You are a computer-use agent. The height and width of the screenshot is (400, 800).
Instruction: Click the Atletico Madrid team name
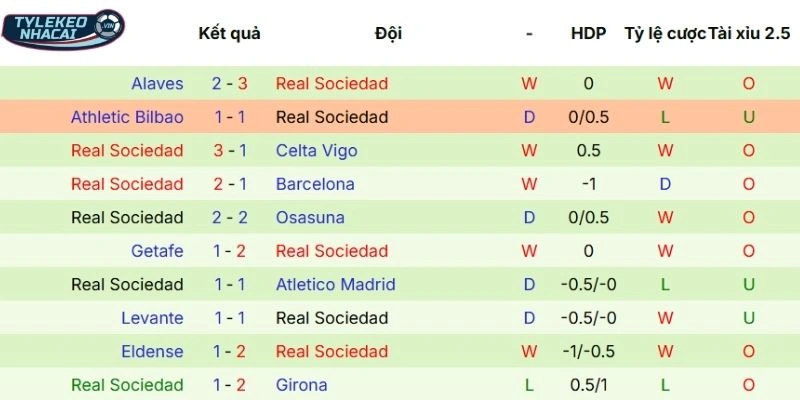coord(335,285)
